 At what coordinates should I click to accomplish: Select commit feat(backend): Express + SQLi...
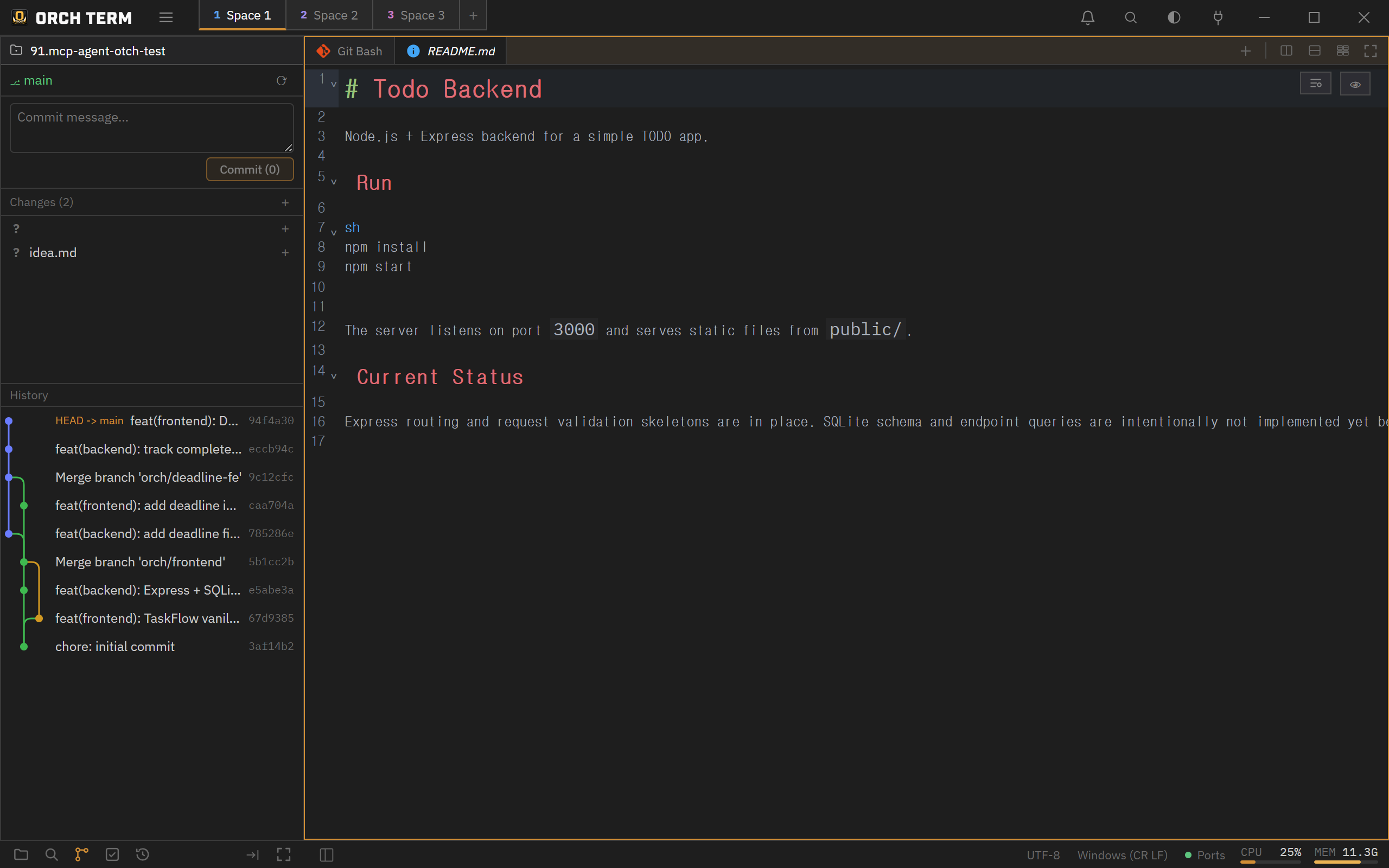pyautogui.click(x=152, y=590)
